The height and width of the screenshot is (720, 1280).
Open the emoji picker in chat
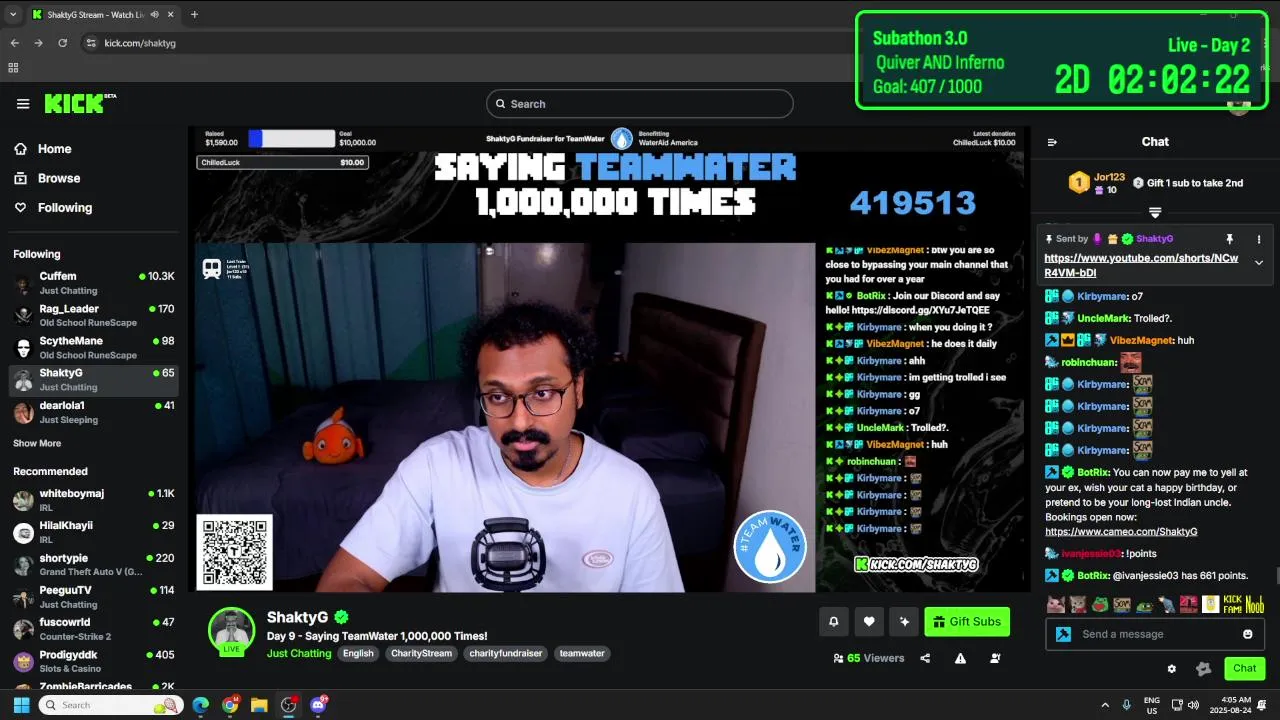pos(1248,634)
